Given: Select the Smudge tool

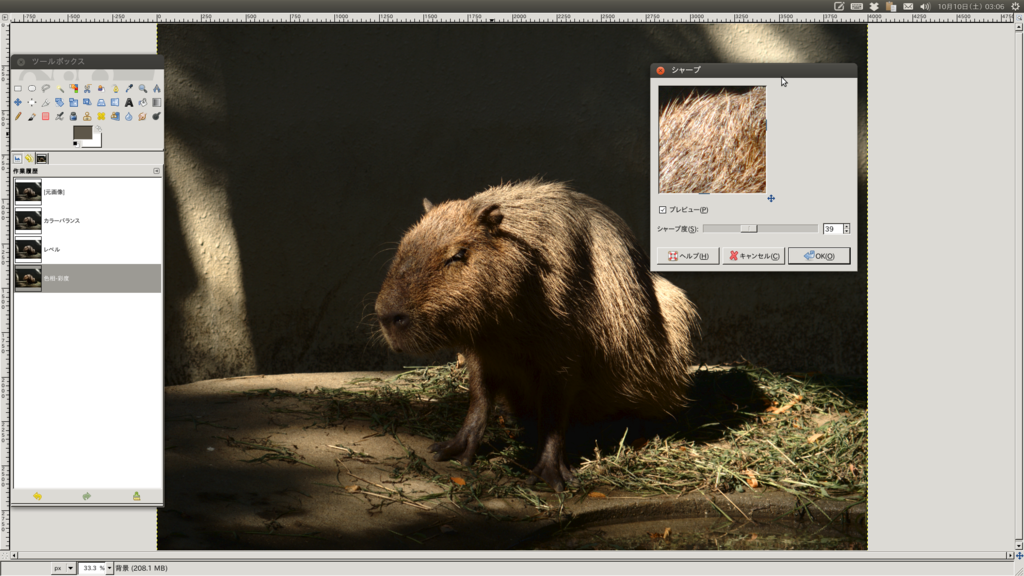Looking at the screenshot, I should (142, 116).
